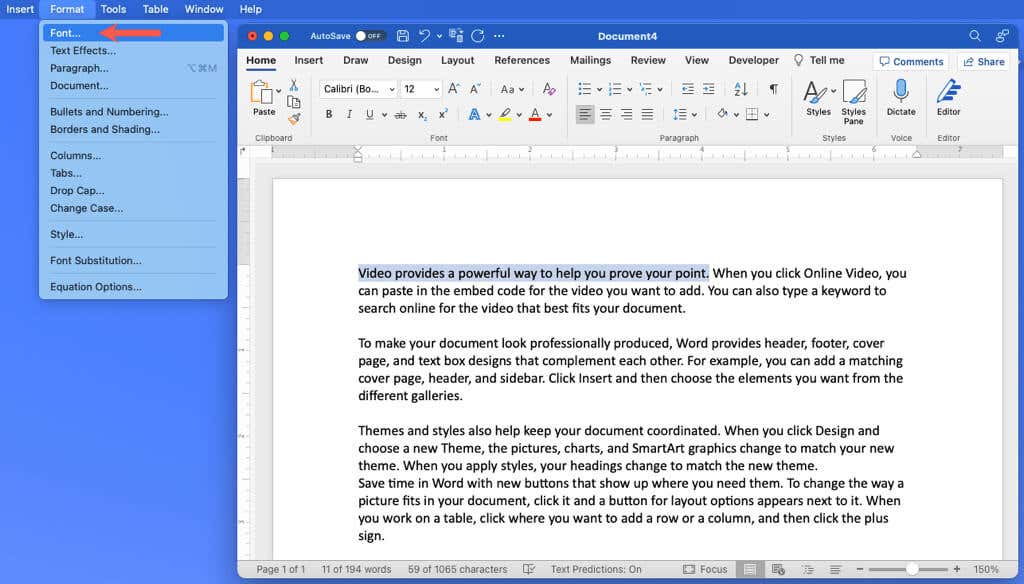Screen dimensions: 1024x584
Task: Apply italic with the Italic icon
Action: tap(350, 115)
